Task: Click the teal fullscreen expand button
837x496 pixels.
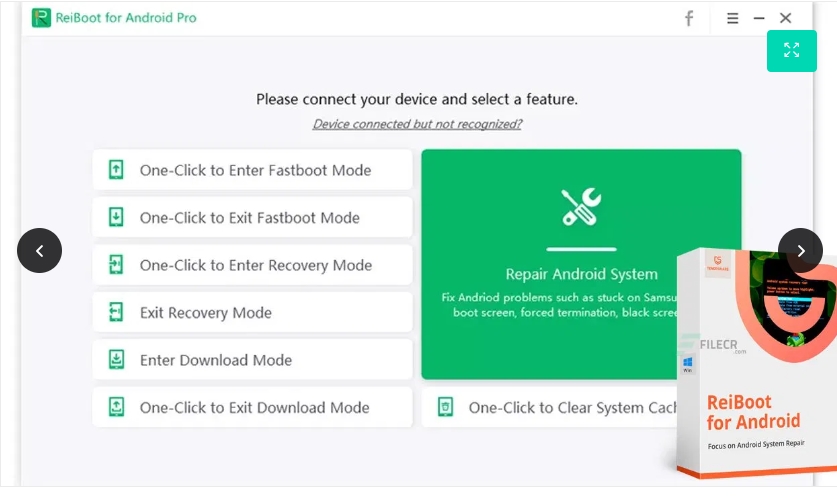Action: click(792, 51)
